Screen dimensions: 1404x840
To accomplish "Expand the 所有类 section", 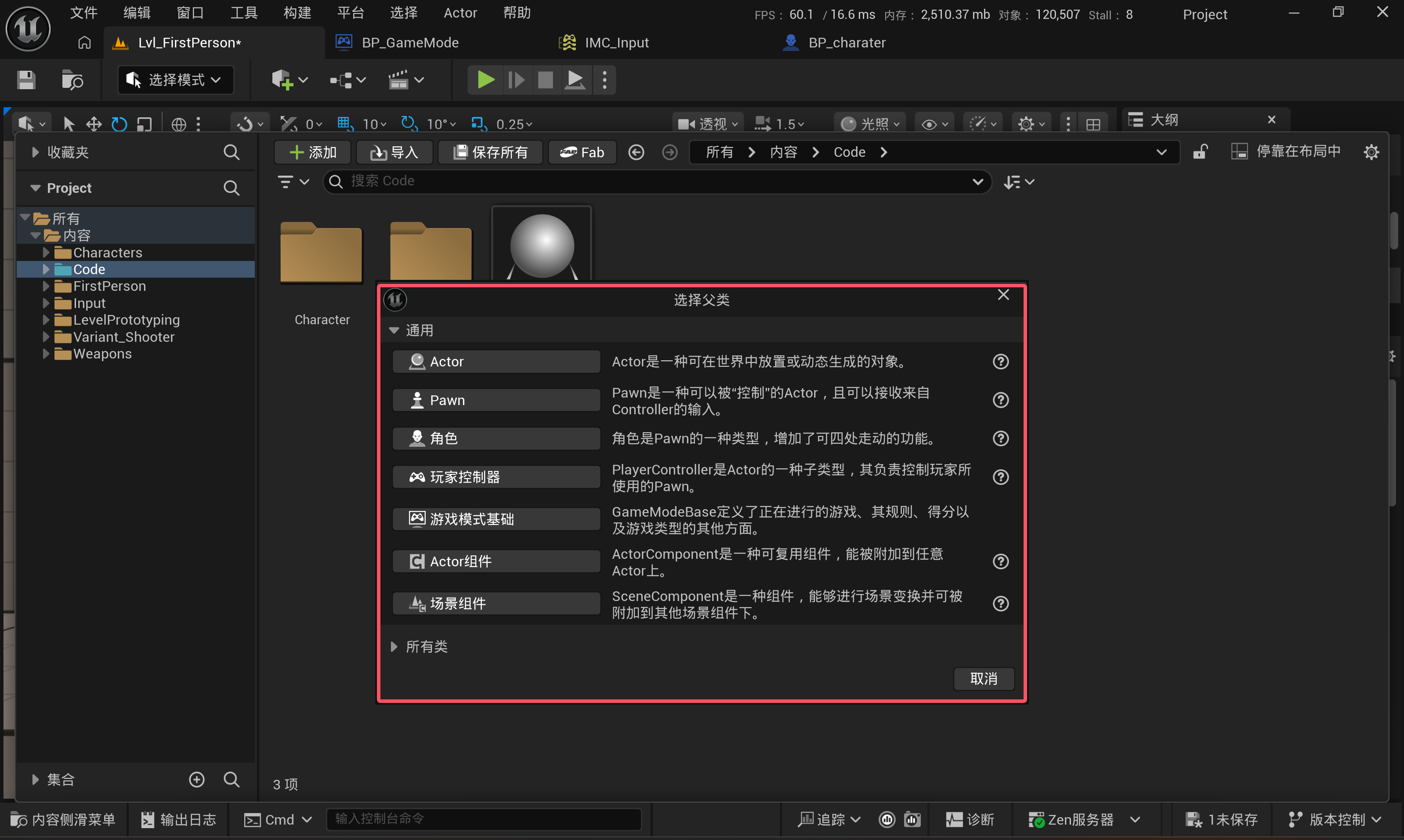I will (x=394, y=646).
